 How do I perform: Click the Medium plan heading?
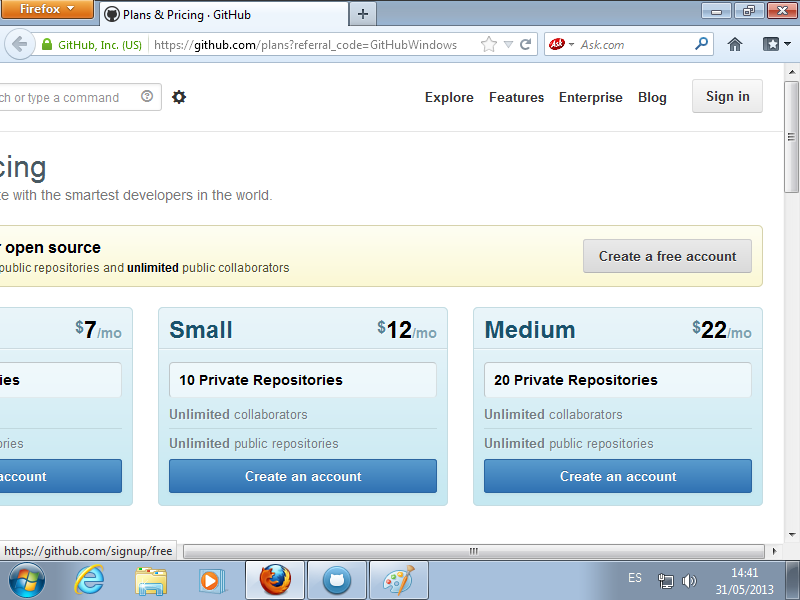coord(530,330)
